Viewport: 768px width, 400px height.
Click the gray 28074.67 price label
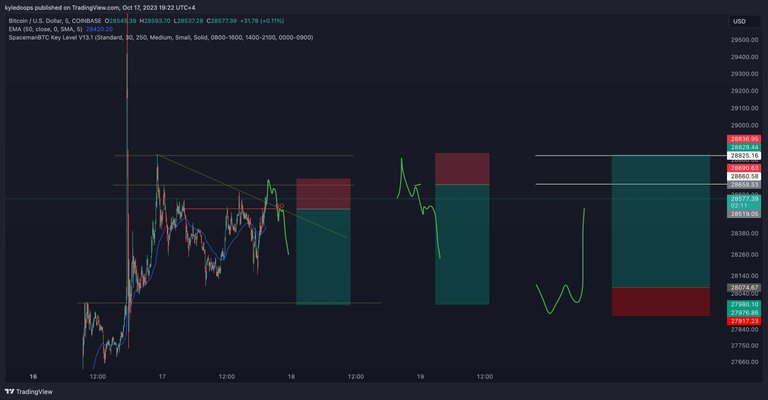[744, 287]
